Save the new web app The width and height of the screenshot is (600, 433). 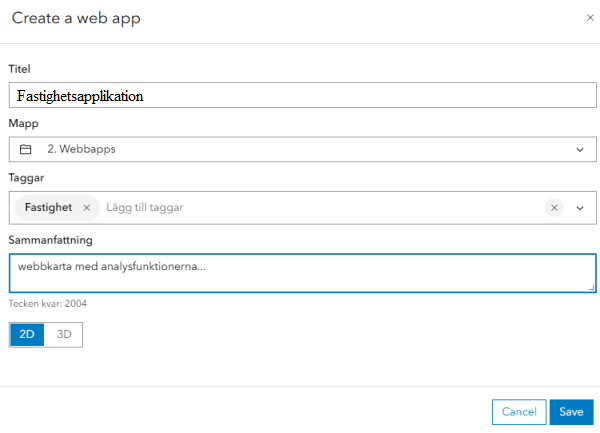click(x=571, y=411)
